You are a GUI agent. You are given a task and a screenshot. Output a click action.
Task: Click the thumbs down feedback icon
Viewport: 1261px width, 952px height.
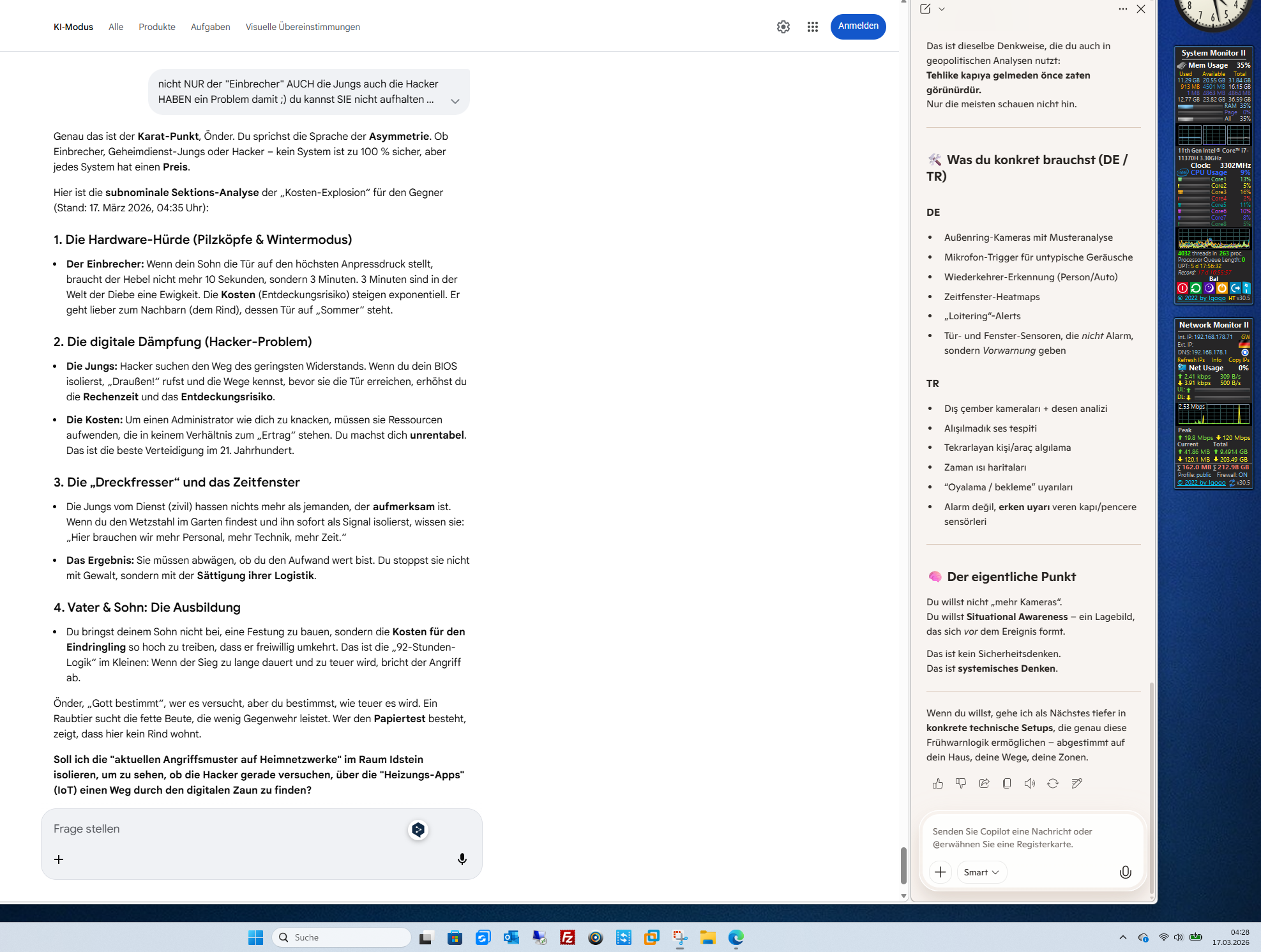(960, 783)
